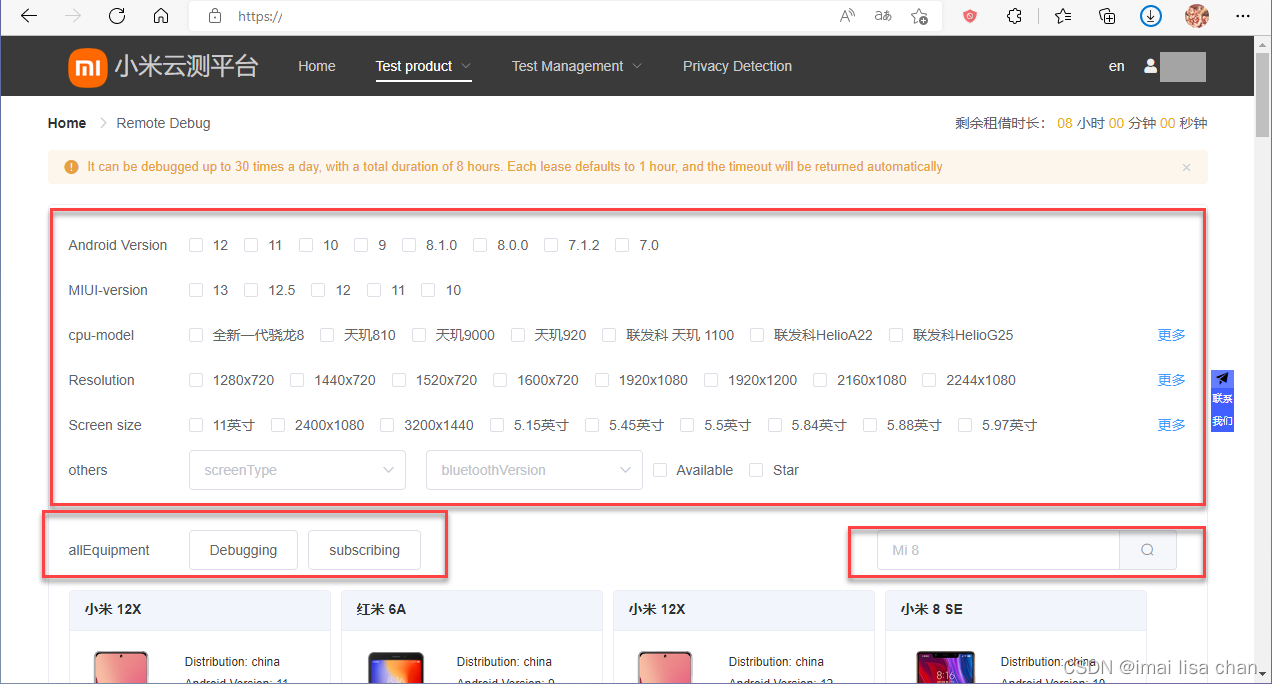Focus the Mi 8 search field
This screenshot has height=684, width=1272.
998,550
